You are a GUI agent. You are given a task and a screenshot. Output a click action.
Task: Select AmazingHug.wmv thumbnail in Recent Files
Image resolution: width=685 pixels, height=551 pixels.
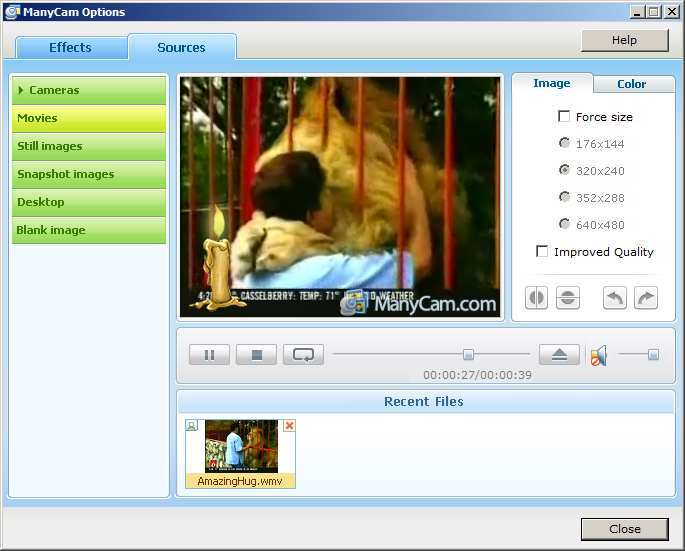(241, 446)
